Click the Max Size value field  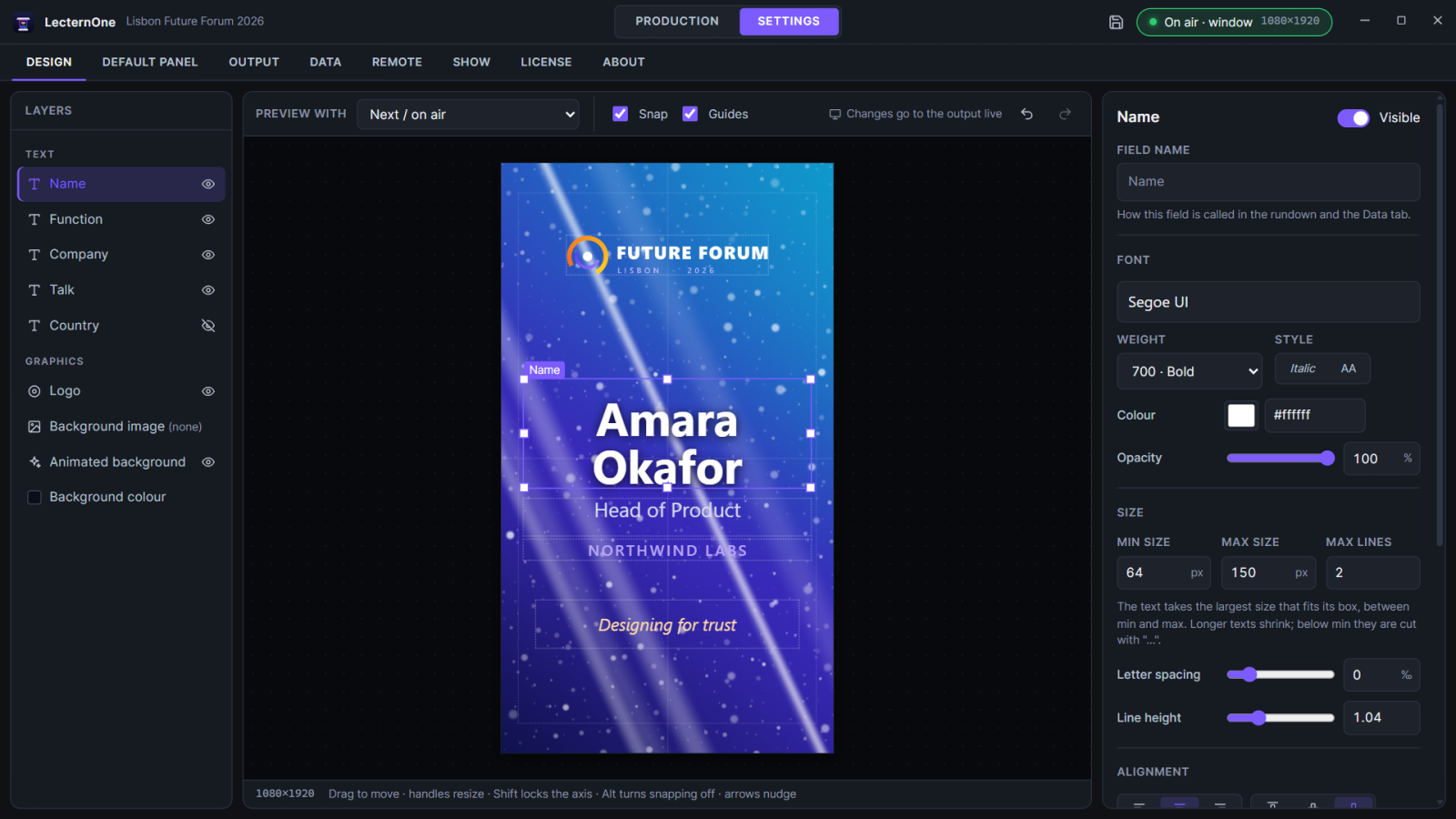(x=1269, y=573)
